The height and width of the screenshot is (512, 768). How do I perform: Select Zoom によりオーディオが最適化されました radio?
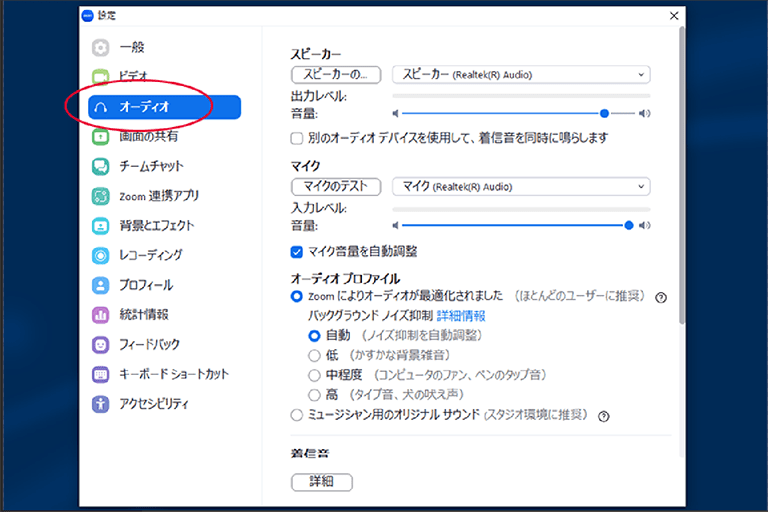pos(296,296)
